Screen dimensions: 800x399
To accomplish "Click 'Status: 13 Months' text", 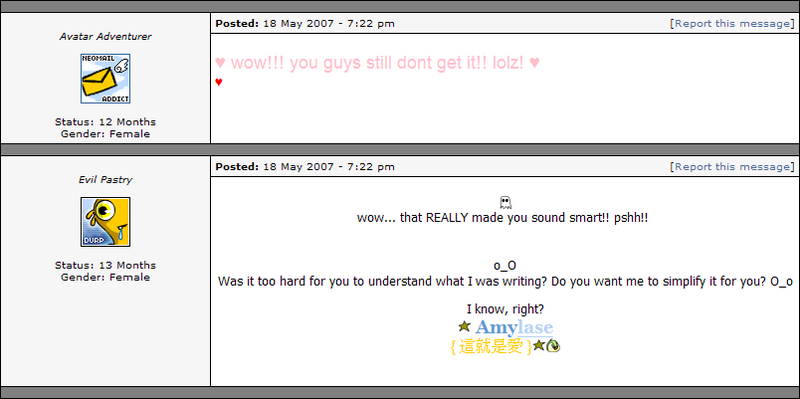I will coord(105,265).
